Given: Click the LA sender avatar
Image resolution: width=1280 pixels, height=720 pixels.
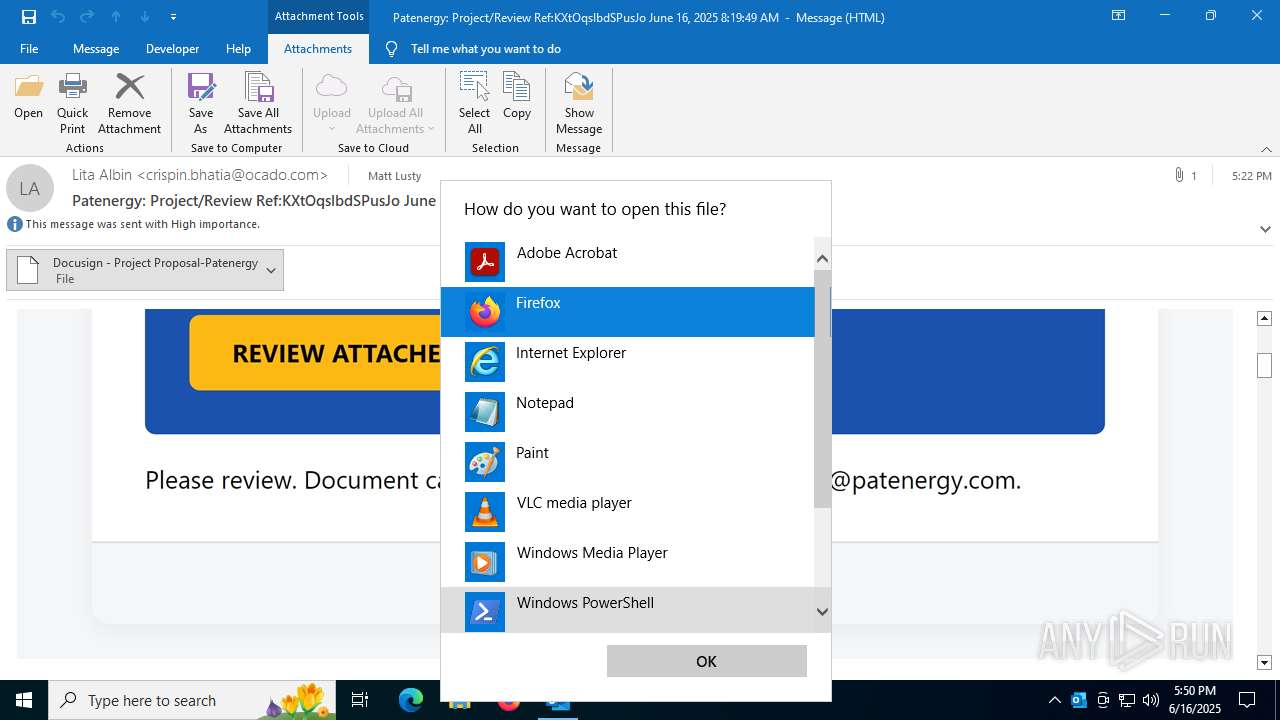Looking at the screenshot, I should pos(30,188).
